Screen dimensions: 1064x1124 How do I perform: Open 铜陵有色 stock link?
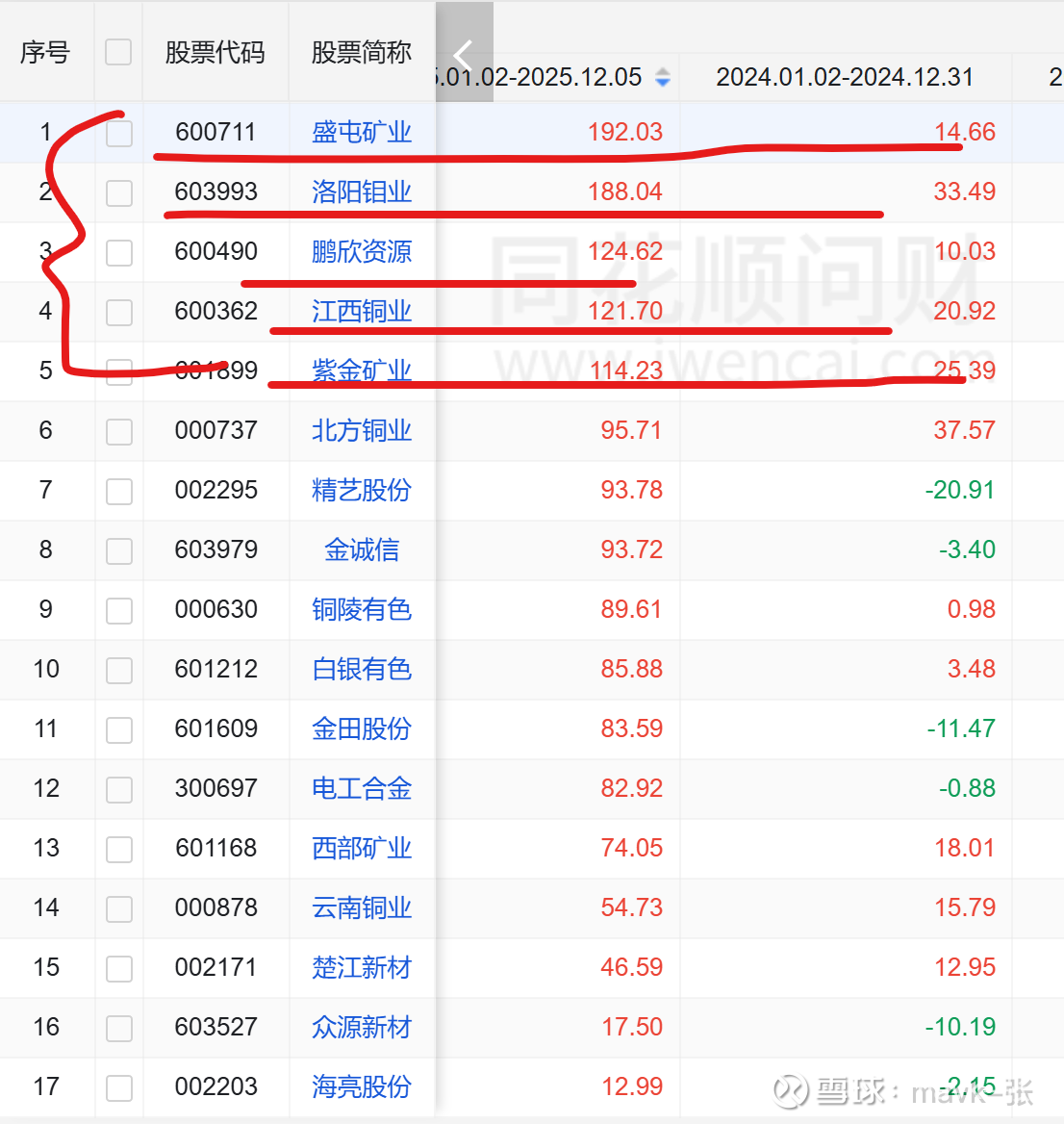pyautogui.click(x=362, y=609)
